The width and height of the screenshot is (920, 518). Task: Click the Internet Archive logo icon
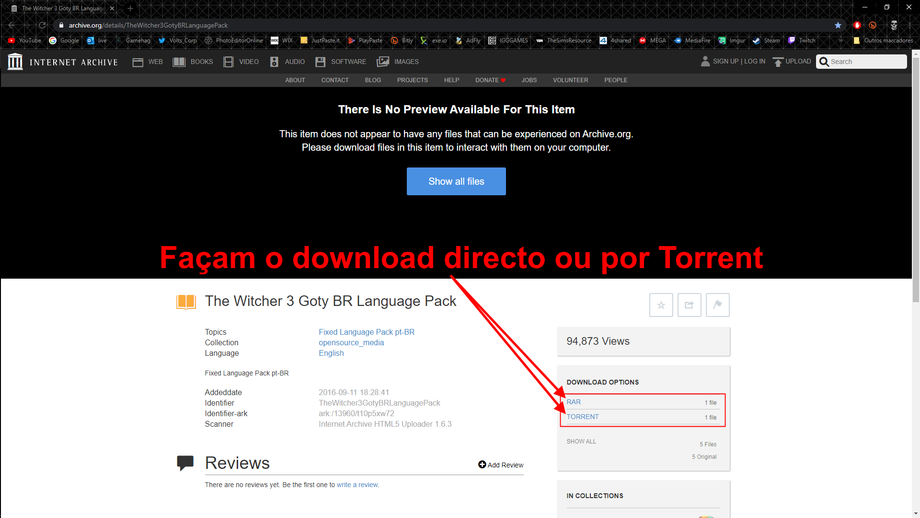click(x=15, y=62)
